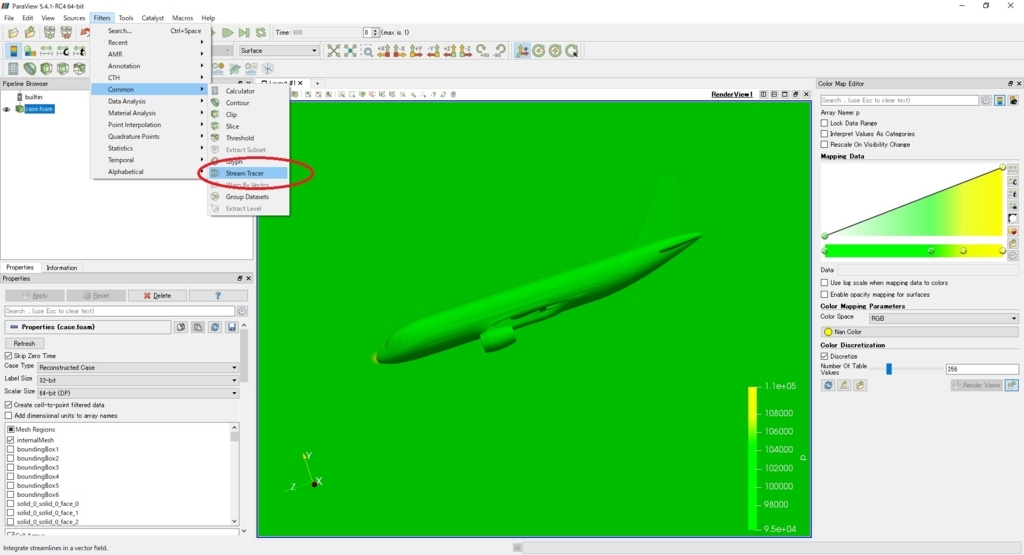Click Save properties as default icon
This screenshot has width=1024, height=555.
tap(232, 327)
